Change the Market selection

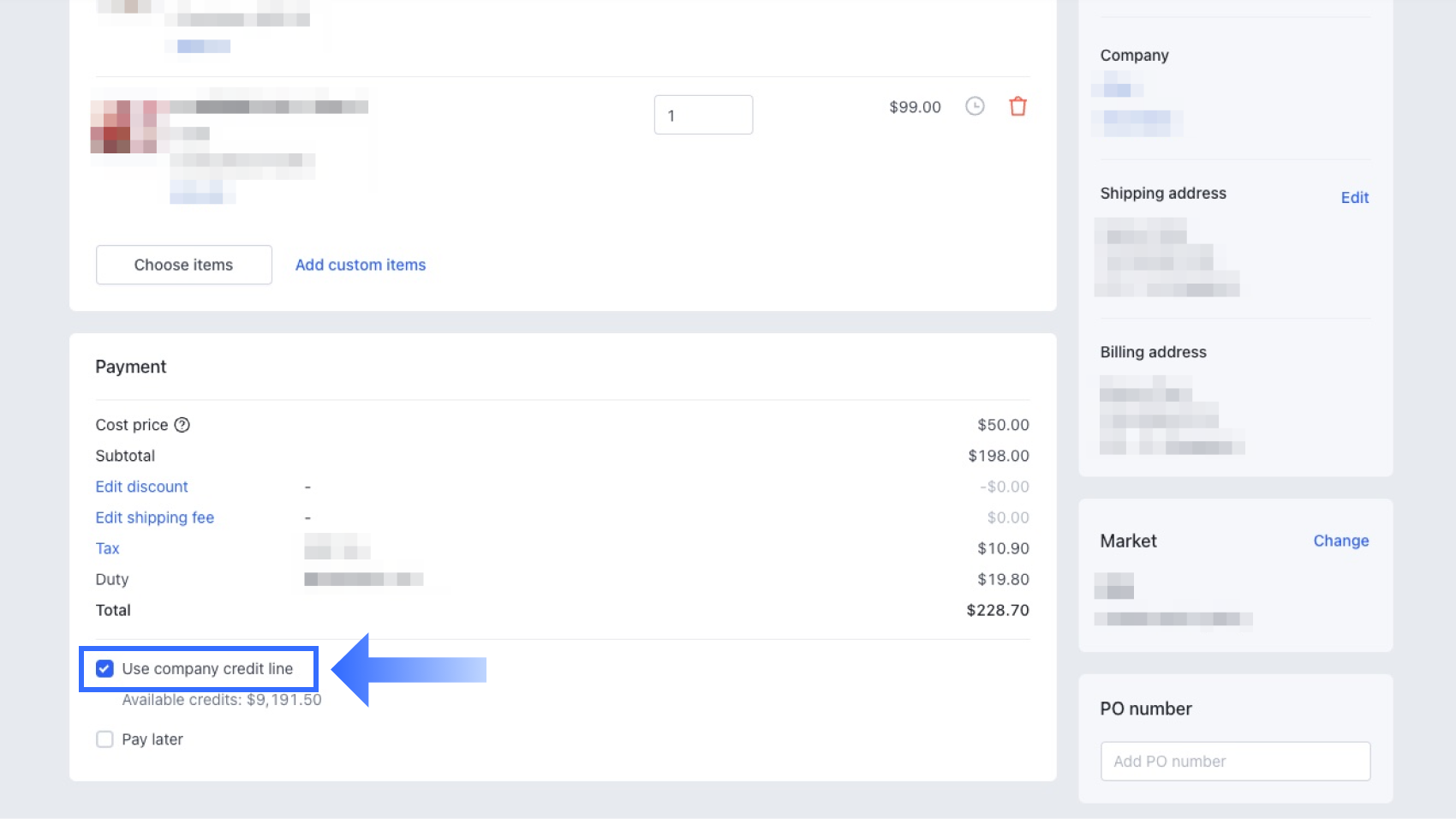[x=1341, y=541]
